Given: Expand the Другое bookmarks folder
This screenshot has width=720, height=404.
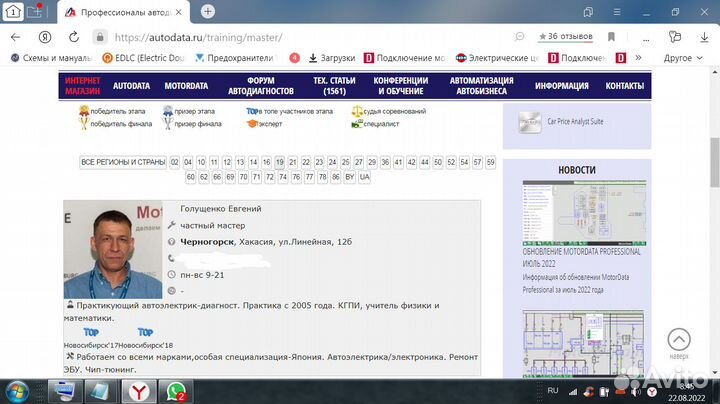Looking at the screenshot, I should click(683, 58).
